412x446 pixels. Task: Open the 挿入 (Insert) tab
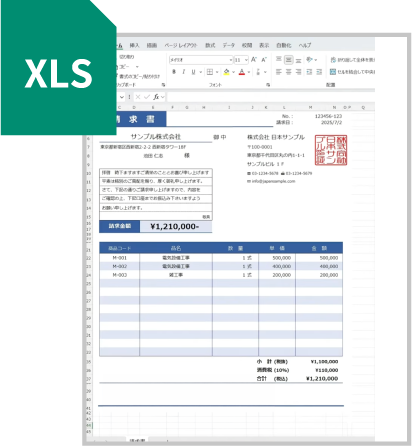click(134, 45)
